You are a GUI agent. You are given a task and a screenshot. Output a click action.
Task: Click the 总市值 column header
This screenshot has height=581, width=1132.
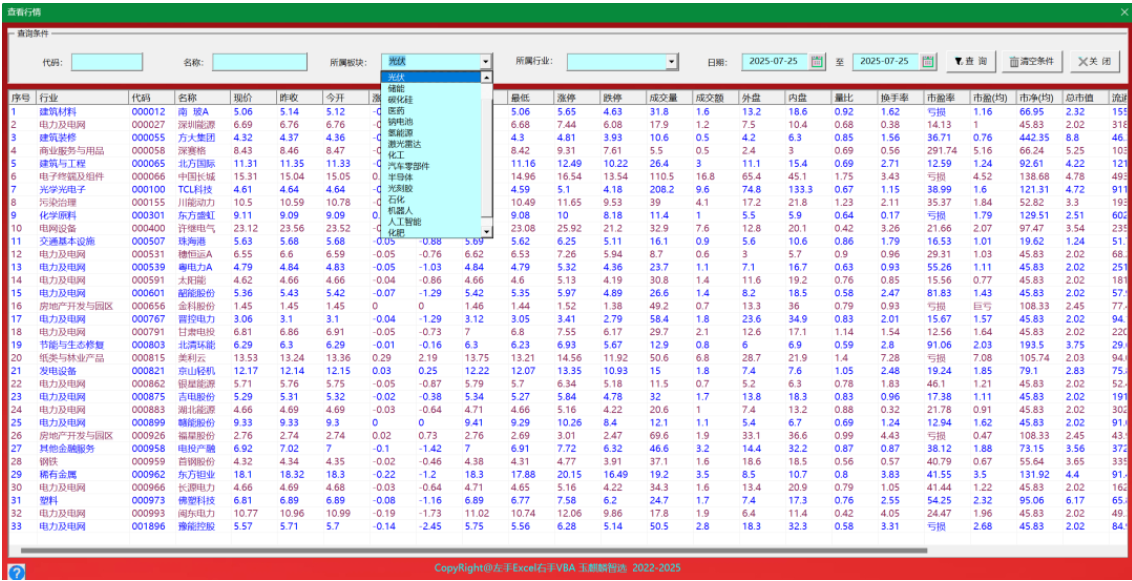point(1086,97)
